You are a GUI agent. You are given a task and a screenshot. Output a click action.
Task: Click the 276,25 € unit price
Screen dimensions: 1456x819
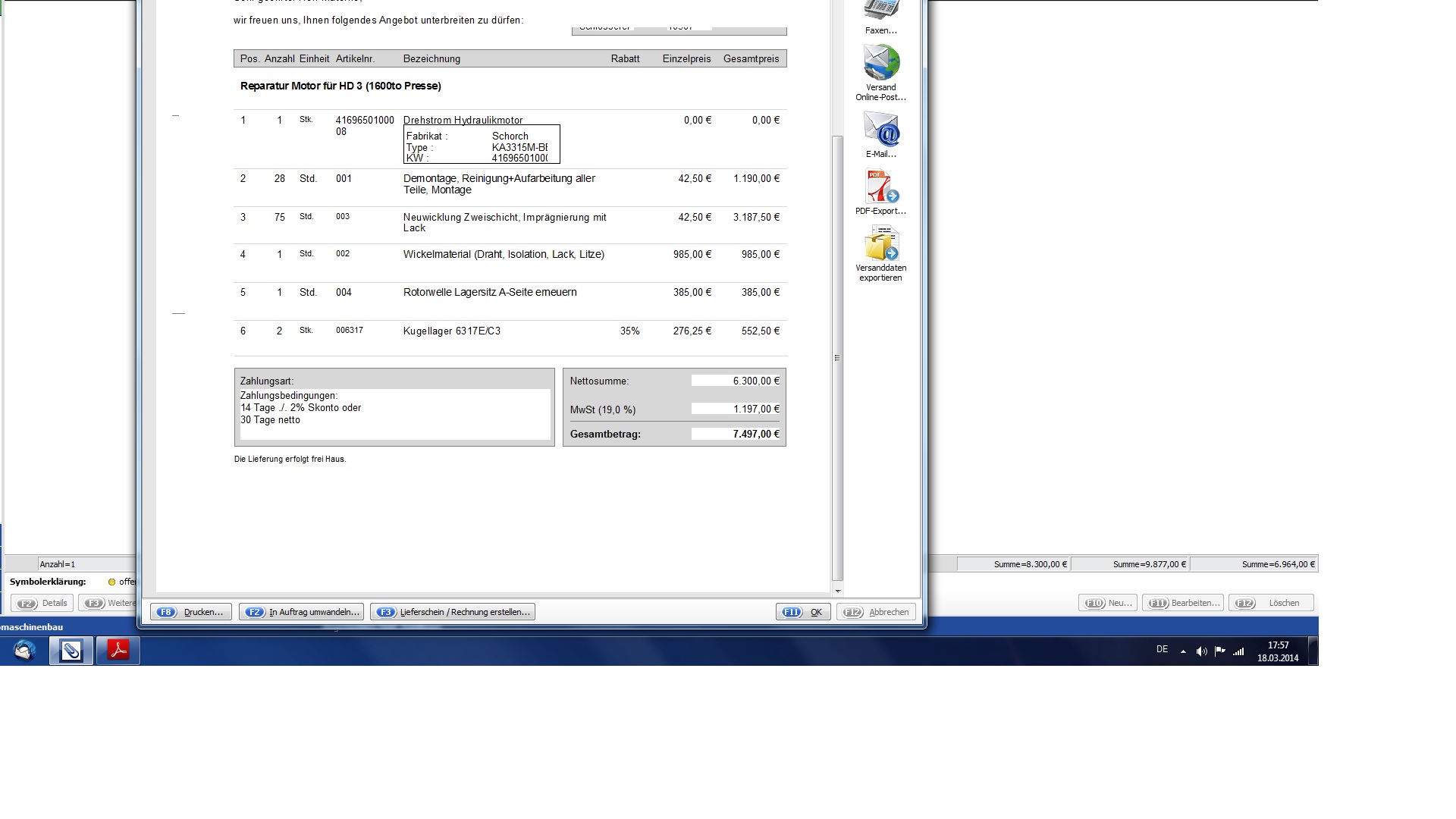pos(692,331)
